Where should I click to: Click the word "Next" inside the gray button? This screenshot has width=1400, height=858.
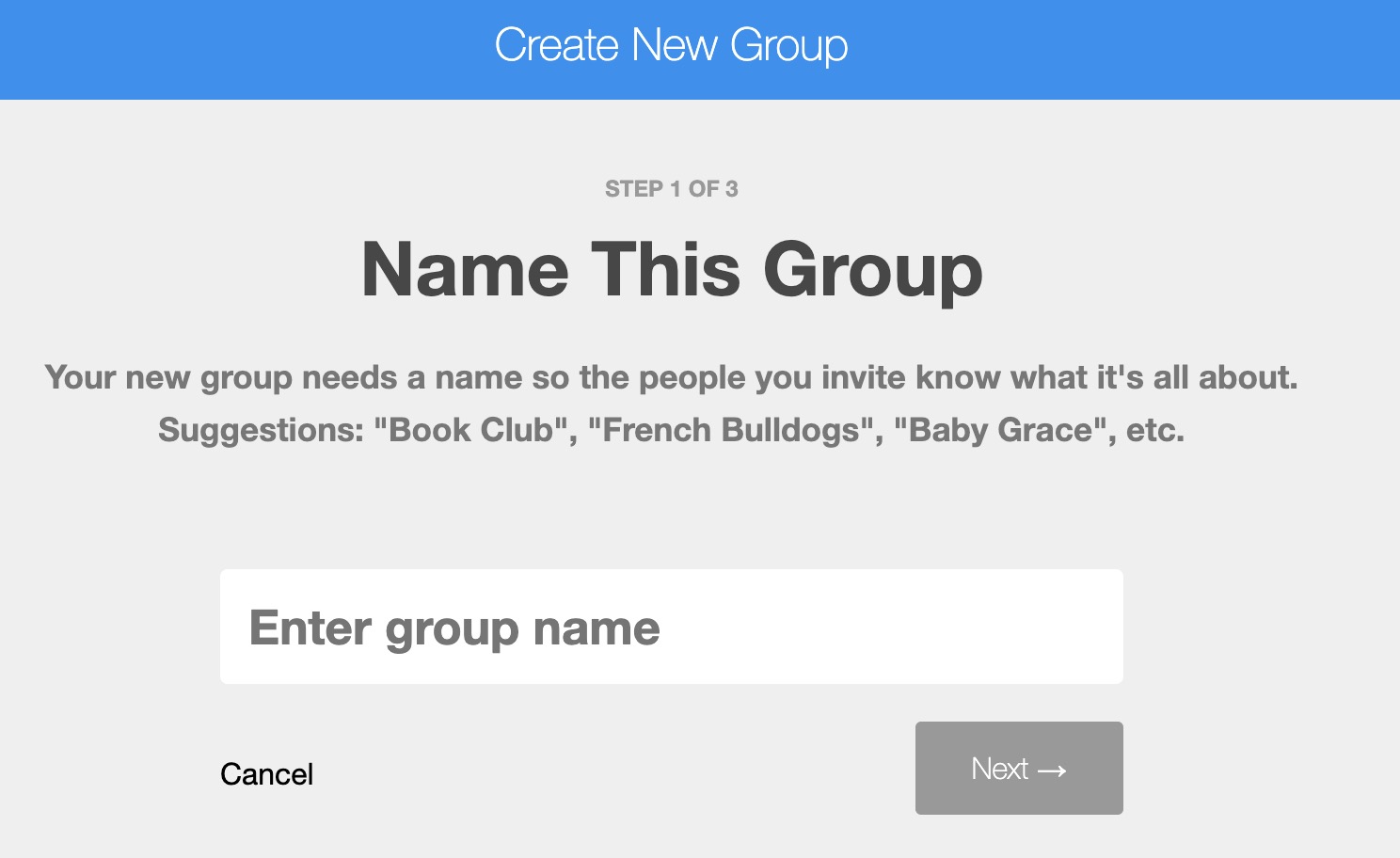click(999, 769)
